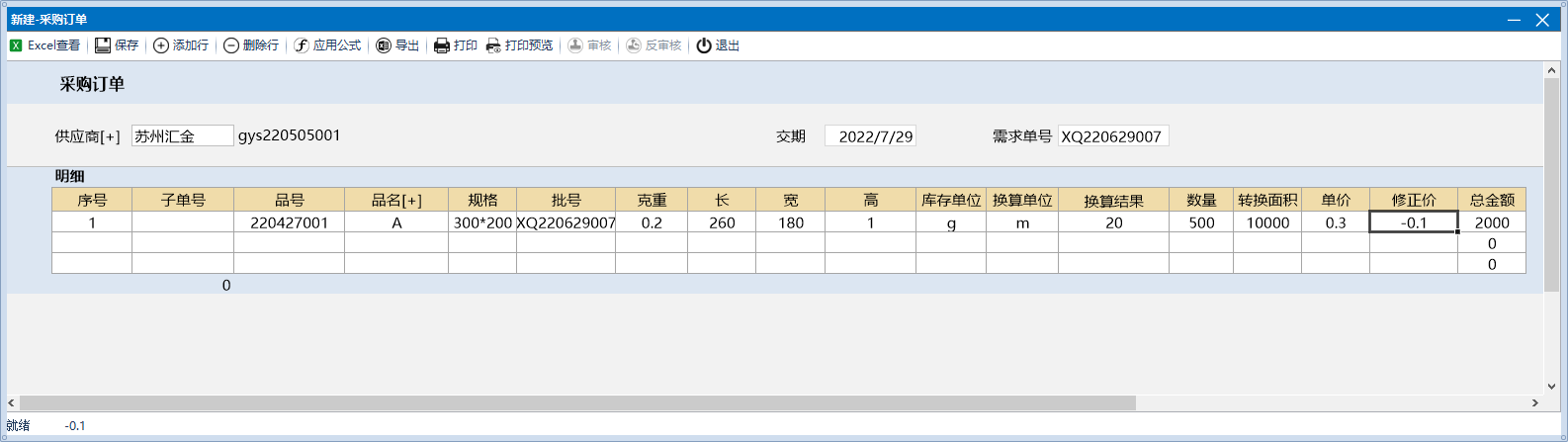1568x442 pixels.
Task: Click supplier name field 苏州汇金
Action: click(x=183, y=136)
